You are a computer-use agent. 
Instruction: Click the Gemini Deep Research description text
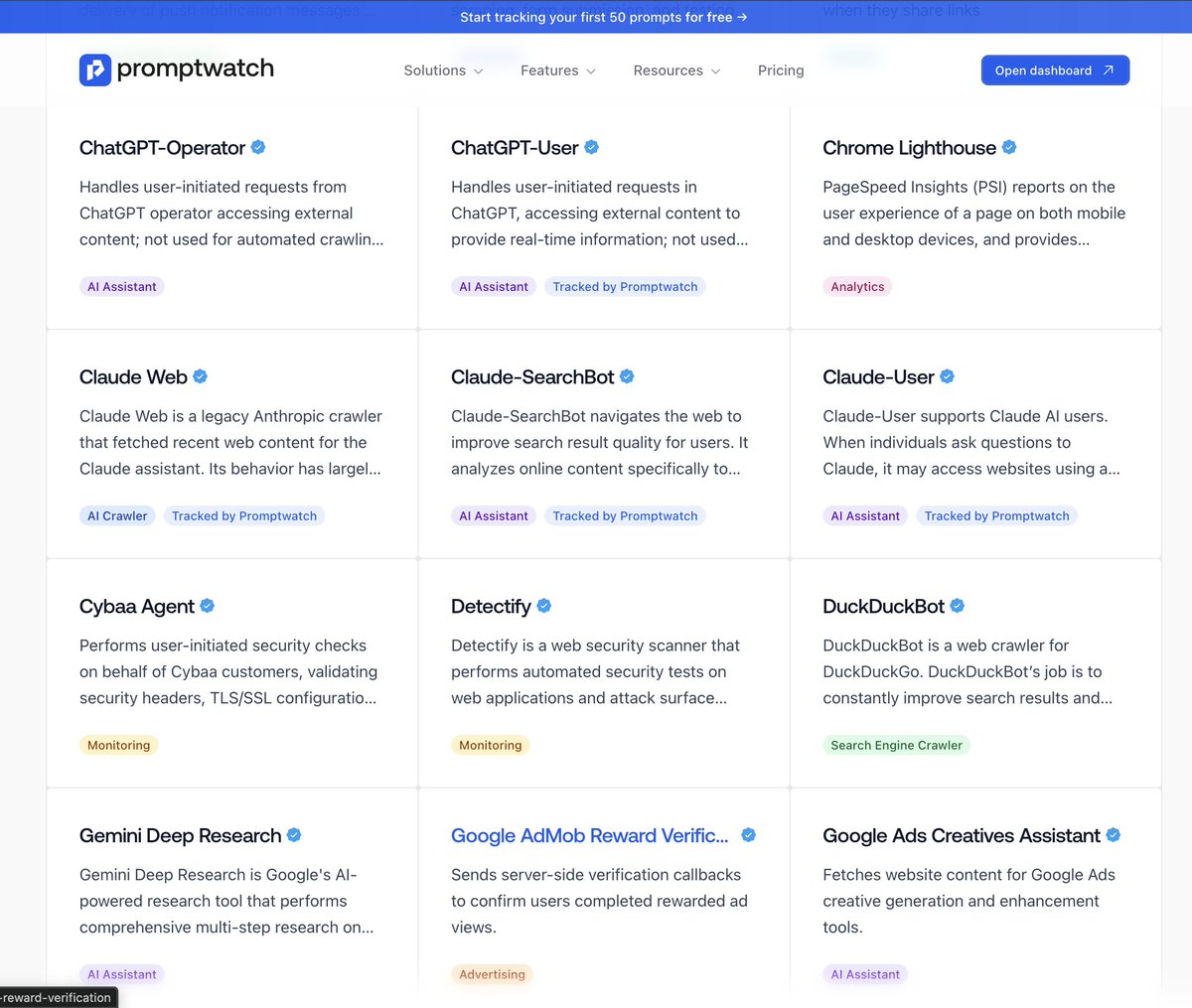226,902
